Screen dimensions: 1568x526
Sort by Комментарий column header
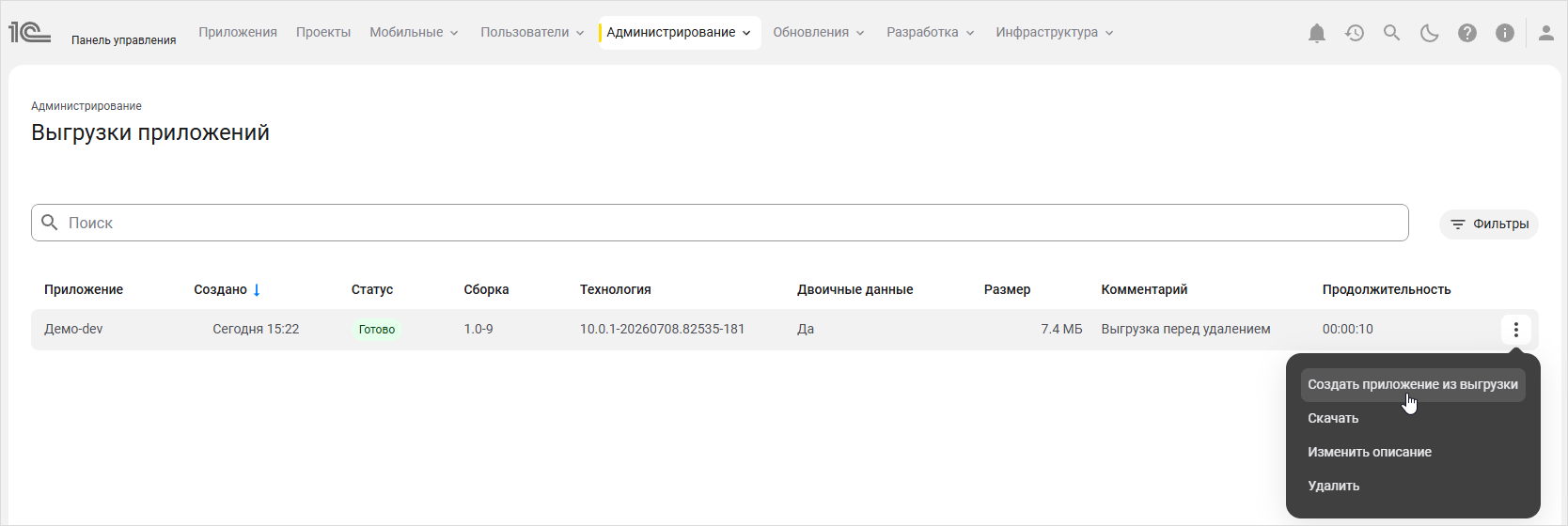click(x=1145, y=289)
